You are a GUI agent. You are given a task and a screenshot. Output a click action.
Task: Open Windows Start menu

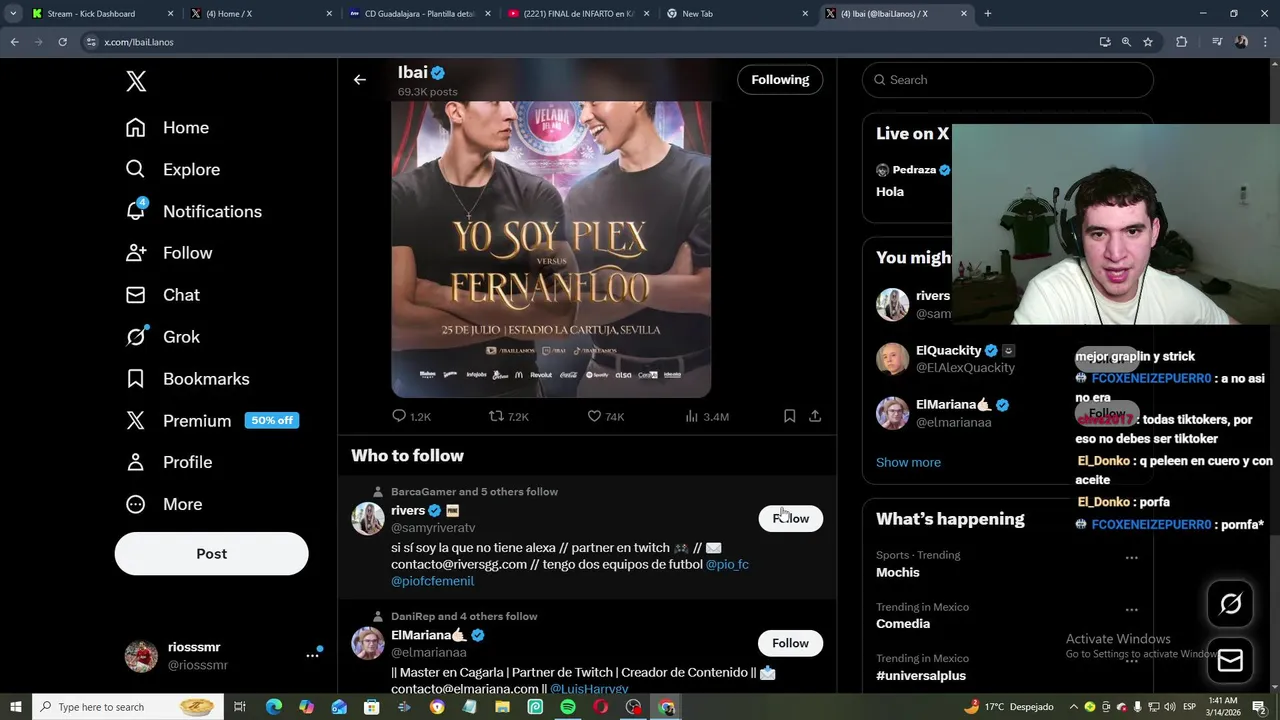15,707
